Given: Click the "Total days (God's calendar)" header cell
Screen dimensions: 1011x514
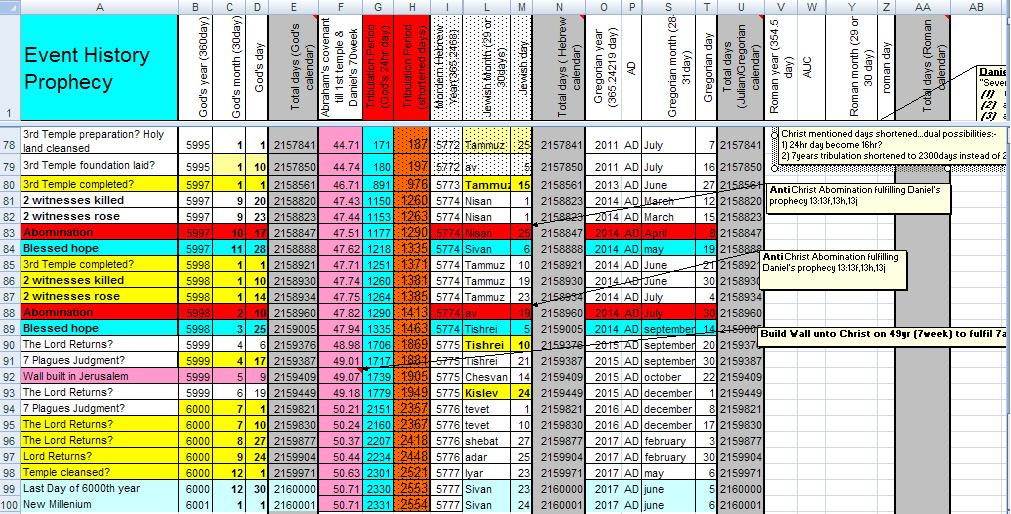Looking at the screenshot, I should click(293, 68).
